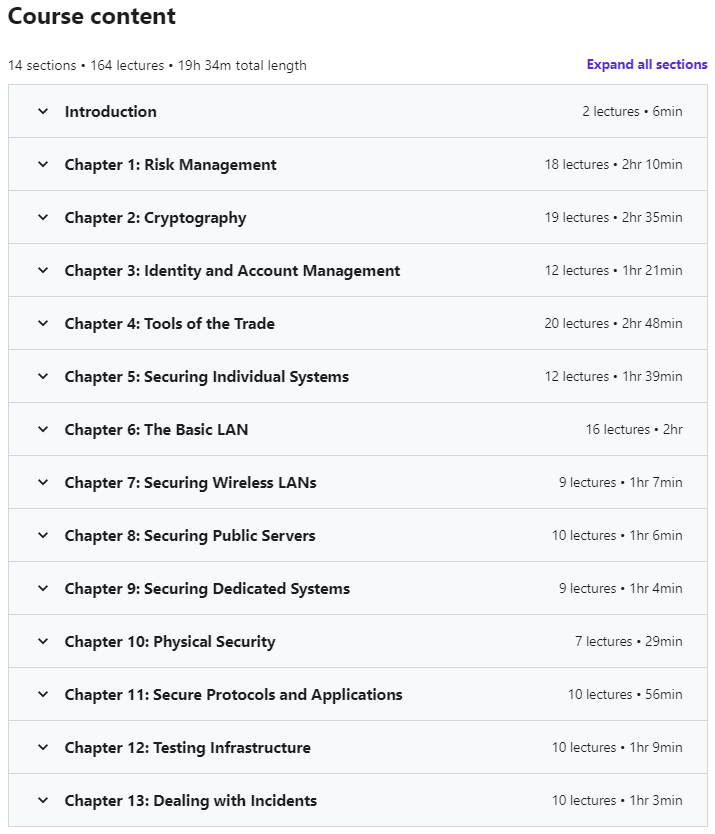The image size is (715, 834).
Task: Expand Chapter 2: Cryptography chevron
Action: (x=43, y=218)
